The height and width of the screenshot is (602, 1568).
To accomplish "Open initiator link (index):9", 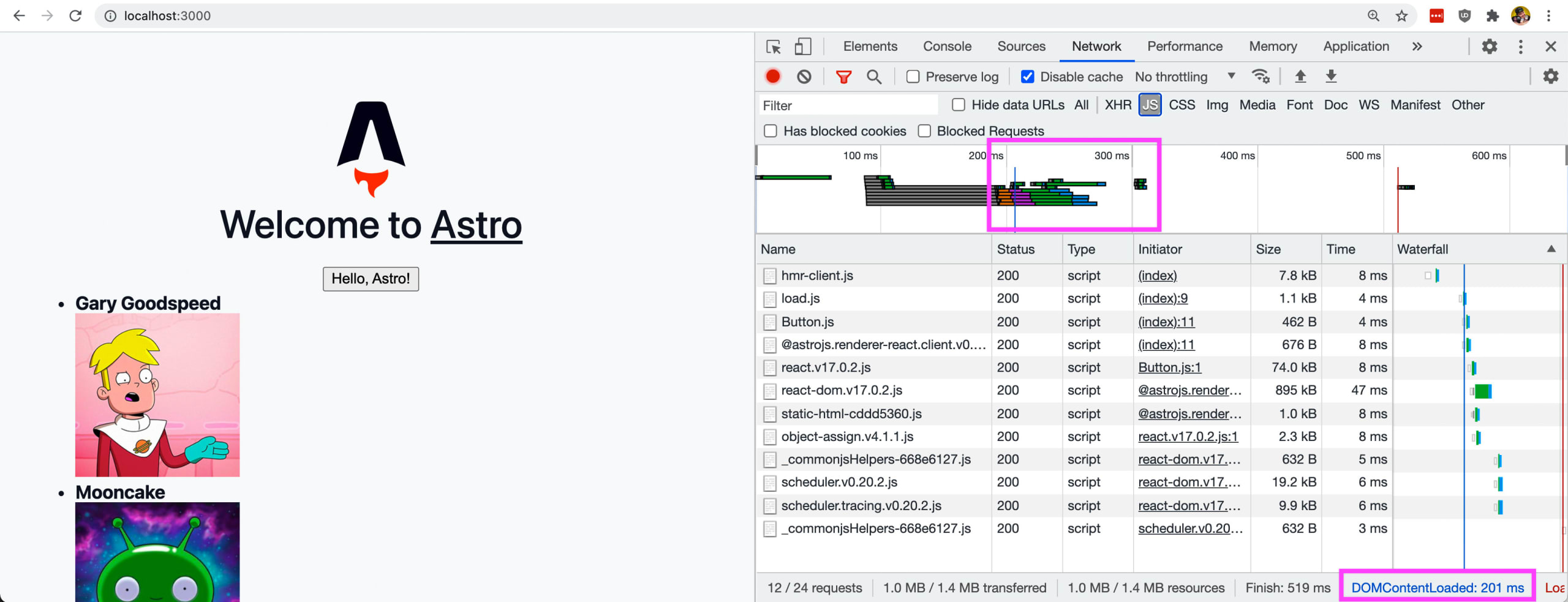I will tap(1163, 298).
